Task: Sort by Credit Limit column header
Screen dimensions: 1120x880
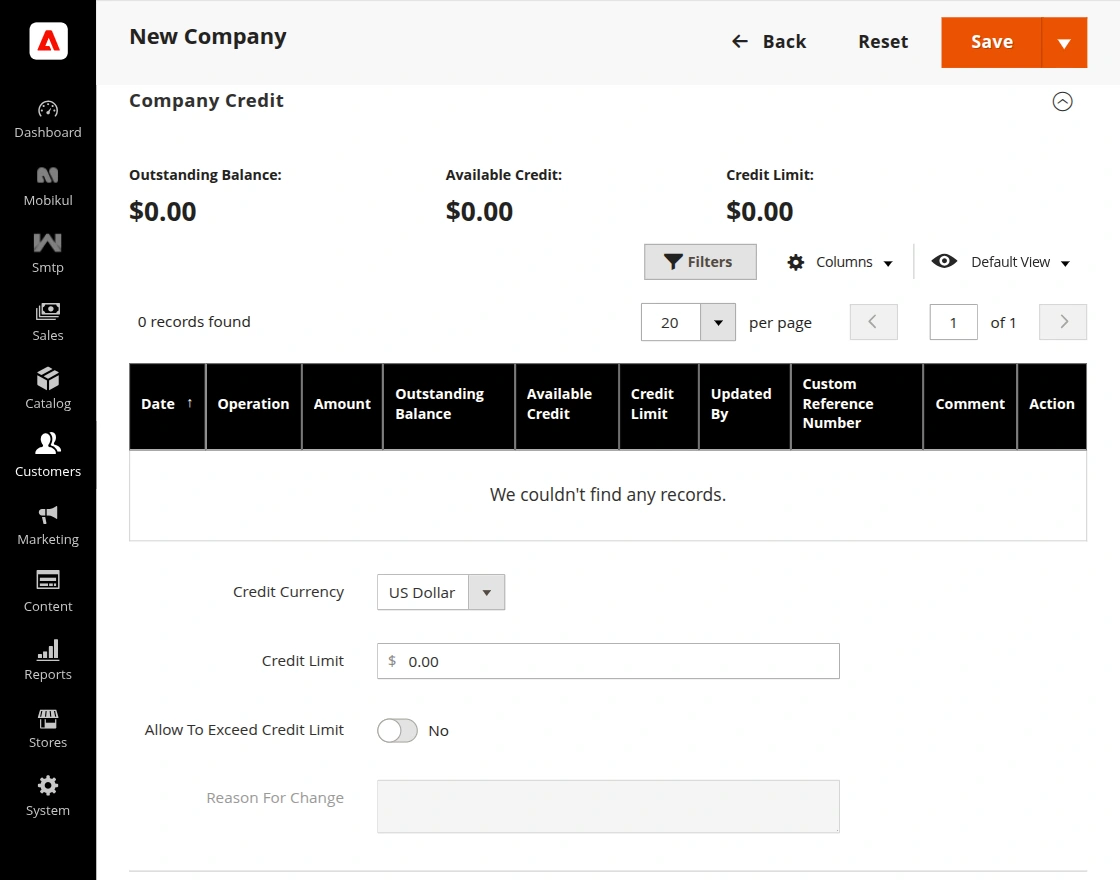Action: pyautogui.click(x=659, y=406)
